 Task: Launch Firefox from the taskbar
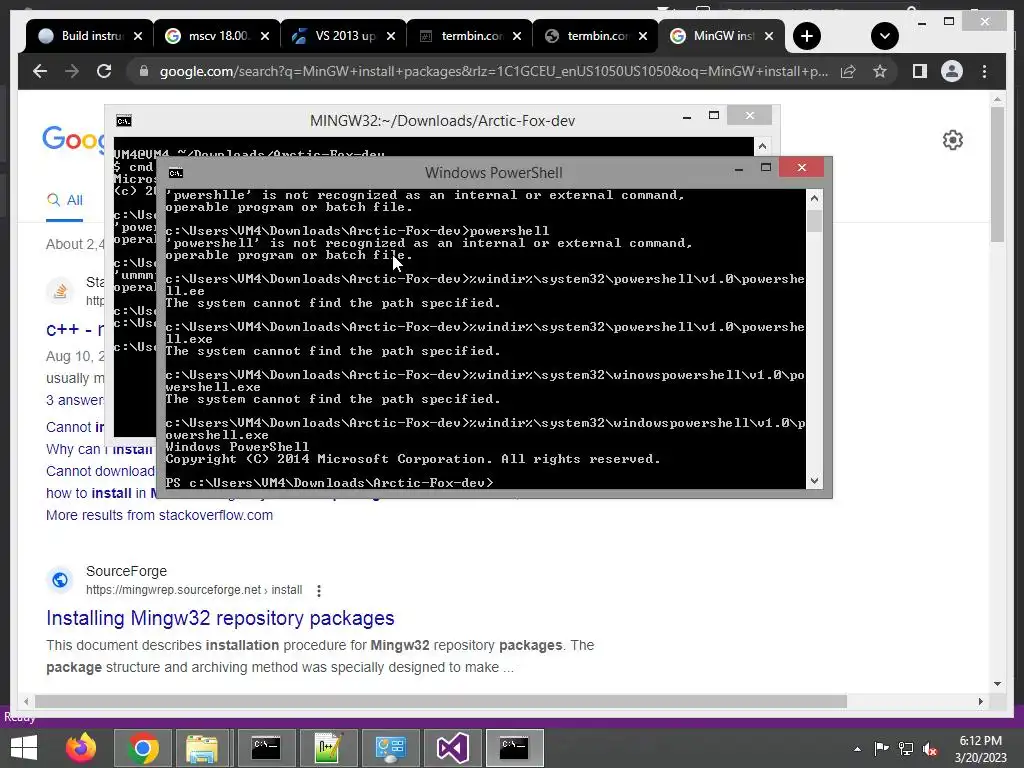pyautogui.click(x=81, y=748)
